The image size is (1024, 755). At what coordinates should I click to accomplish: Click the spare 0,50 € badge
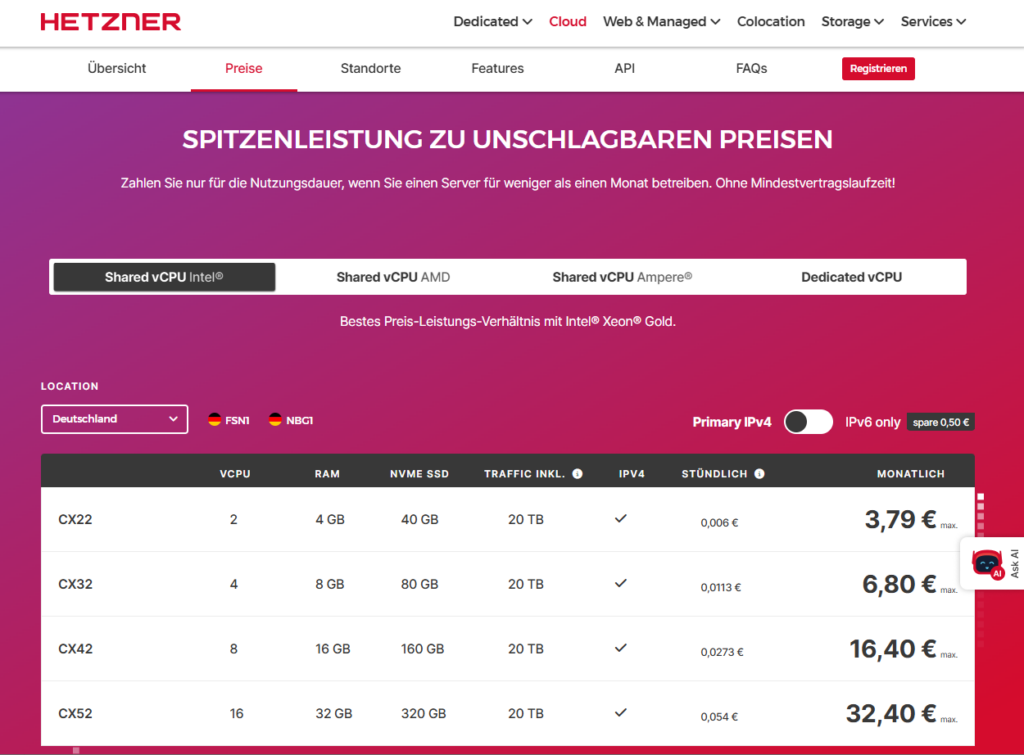coord(940,423)
